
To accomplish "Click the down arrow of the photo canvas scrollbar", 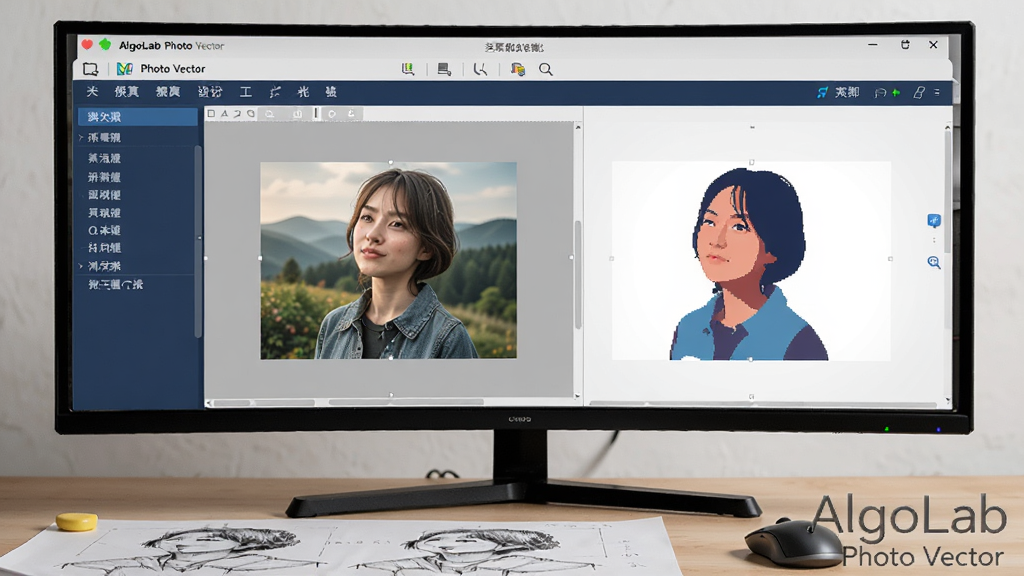I will pos(577,395).
